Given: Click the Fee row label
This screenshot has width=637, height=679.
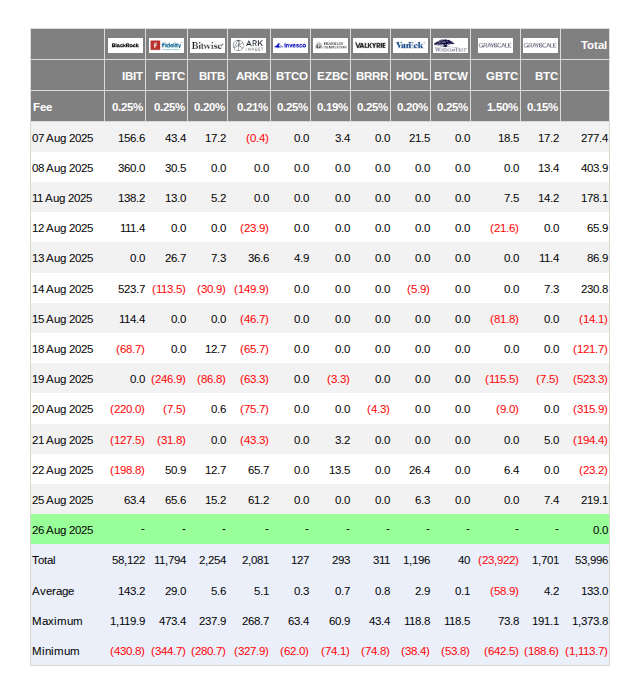Looking at the screenshot, I should 43,107.
